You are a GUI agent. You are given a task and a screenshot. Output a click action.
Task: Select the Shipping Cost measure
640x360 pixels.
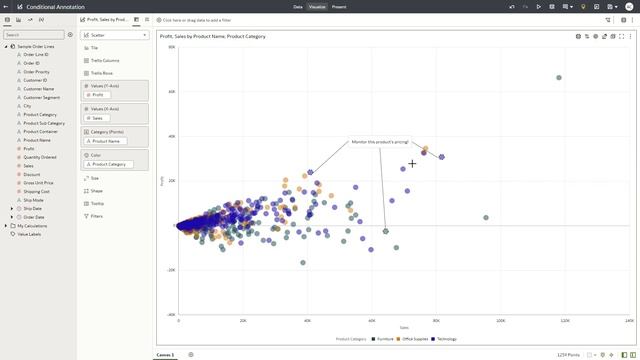click(36, 191)
